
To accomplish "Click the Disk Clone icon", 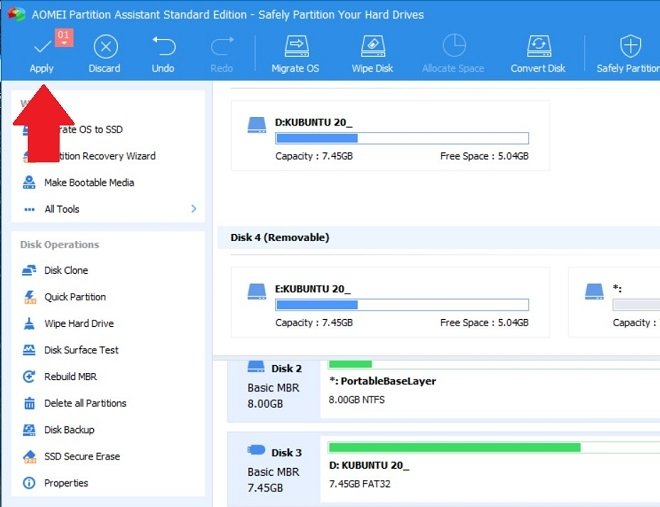I will (29, 270).
